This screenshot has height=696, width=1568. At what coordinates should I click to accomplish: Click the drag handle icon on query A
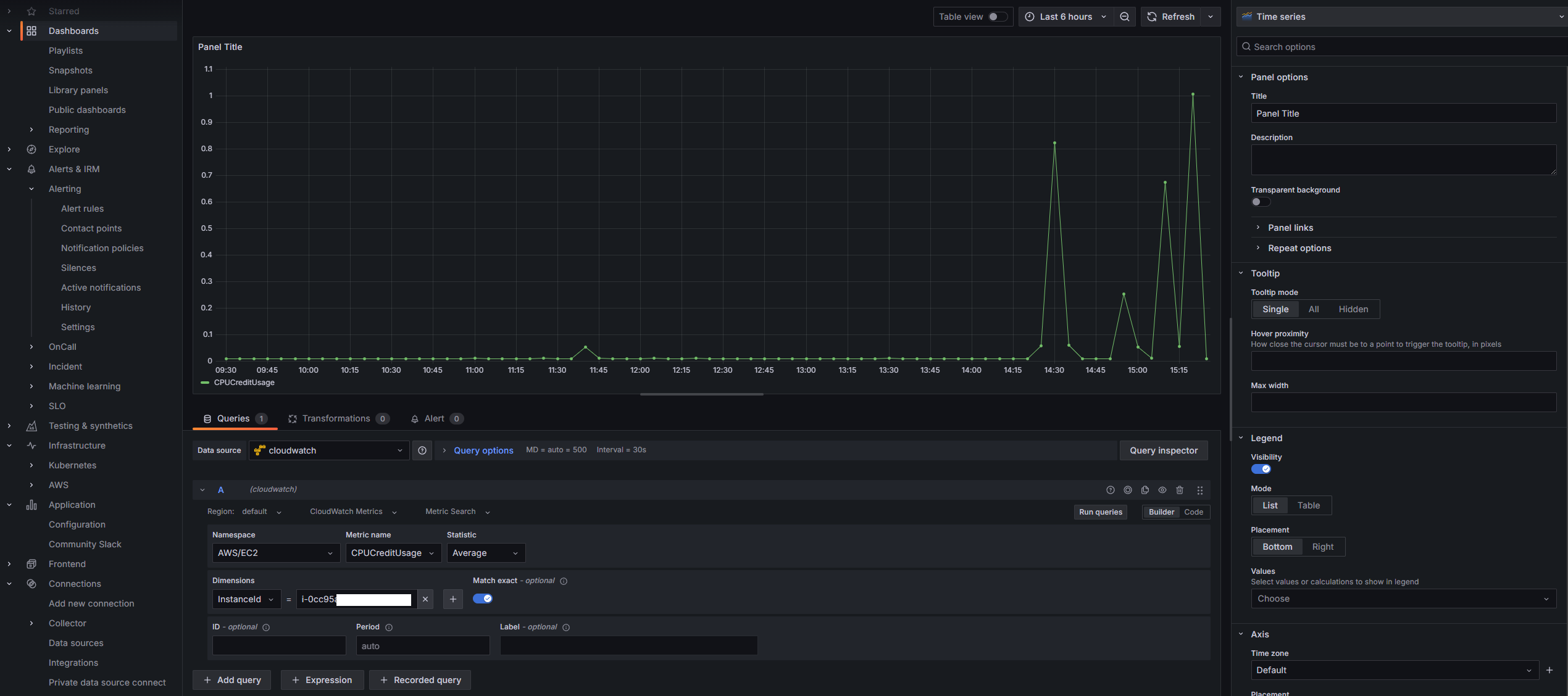click(x=1200, y=490)
